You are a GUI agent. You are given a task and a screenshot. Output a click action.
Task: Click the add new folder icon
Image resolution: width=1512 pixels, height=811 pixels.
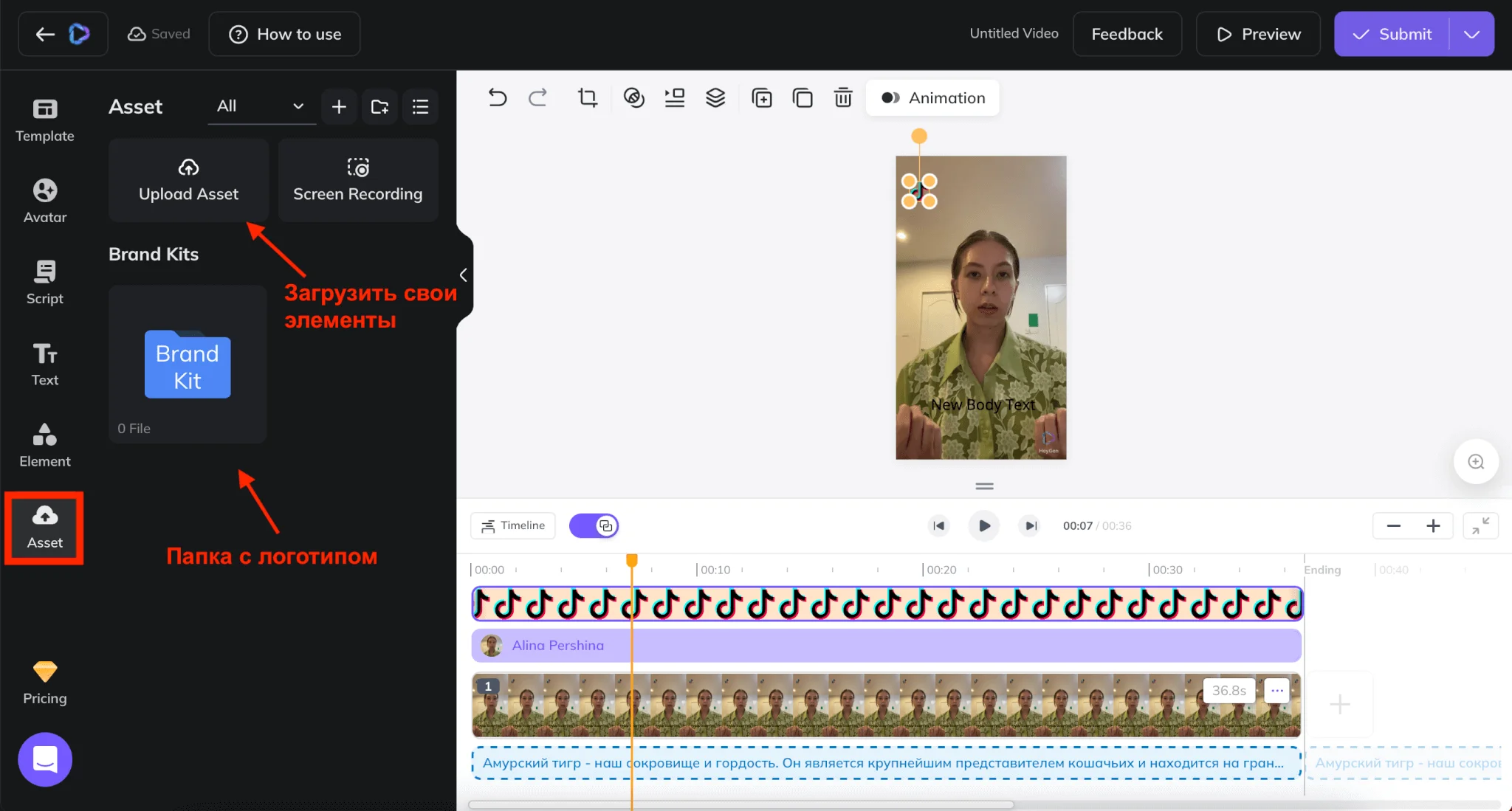coord(379,107)
